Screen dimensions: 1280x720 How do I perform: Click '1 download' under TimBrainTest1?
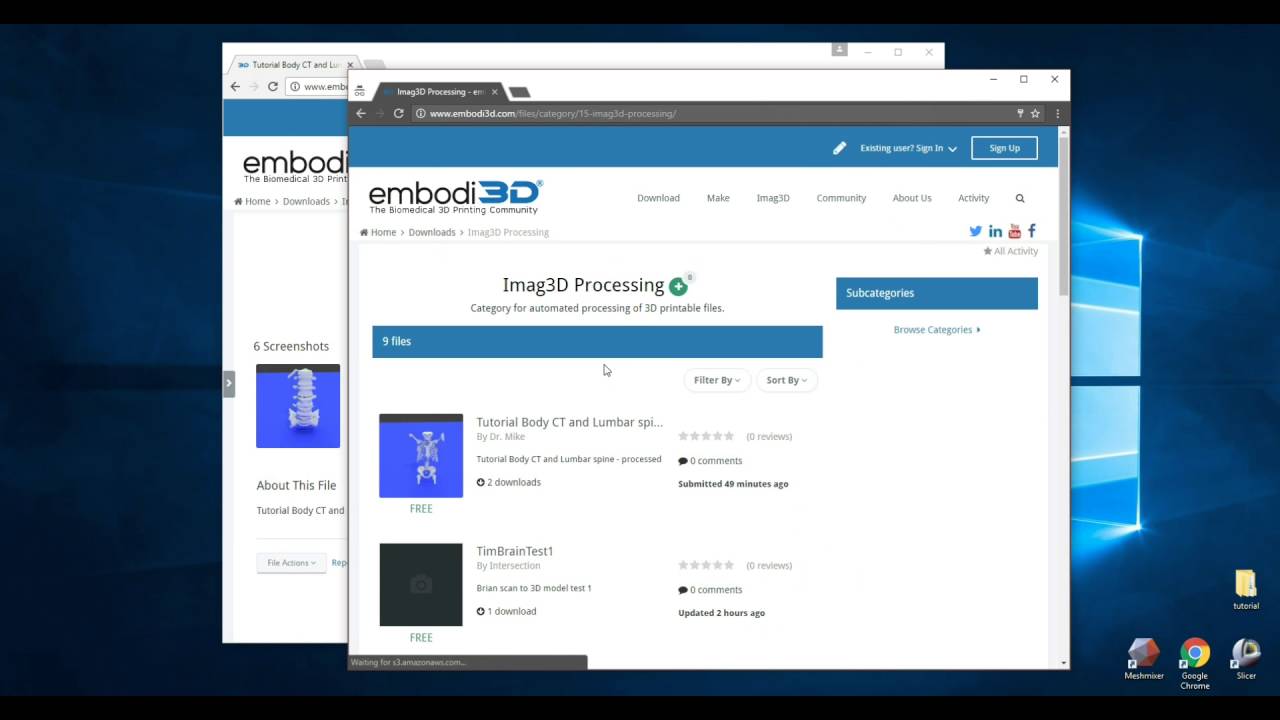coord(506,611)
